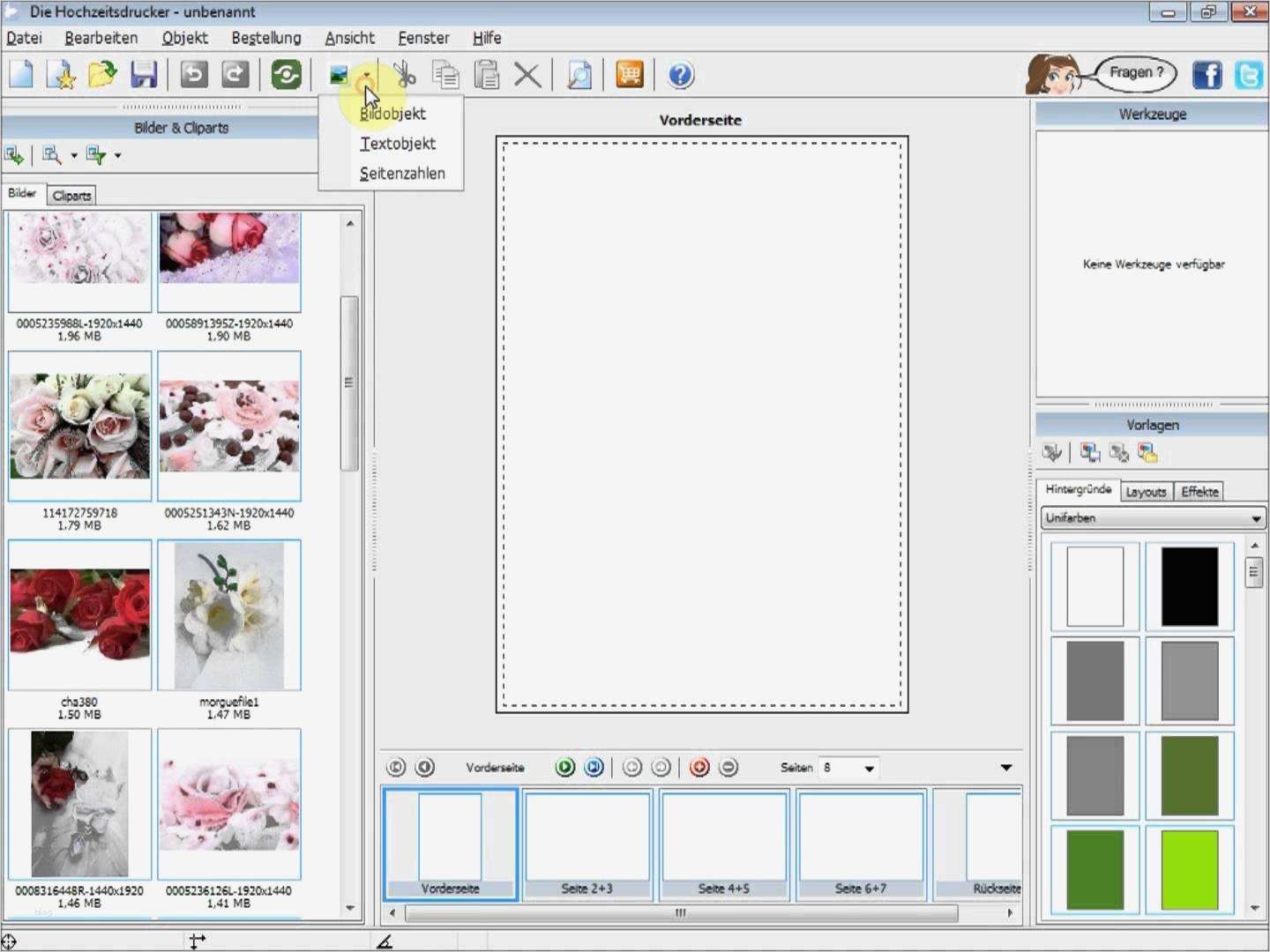Open the Bestellung menu
This screenshot has height=952, width=1270.
(266, 38)
